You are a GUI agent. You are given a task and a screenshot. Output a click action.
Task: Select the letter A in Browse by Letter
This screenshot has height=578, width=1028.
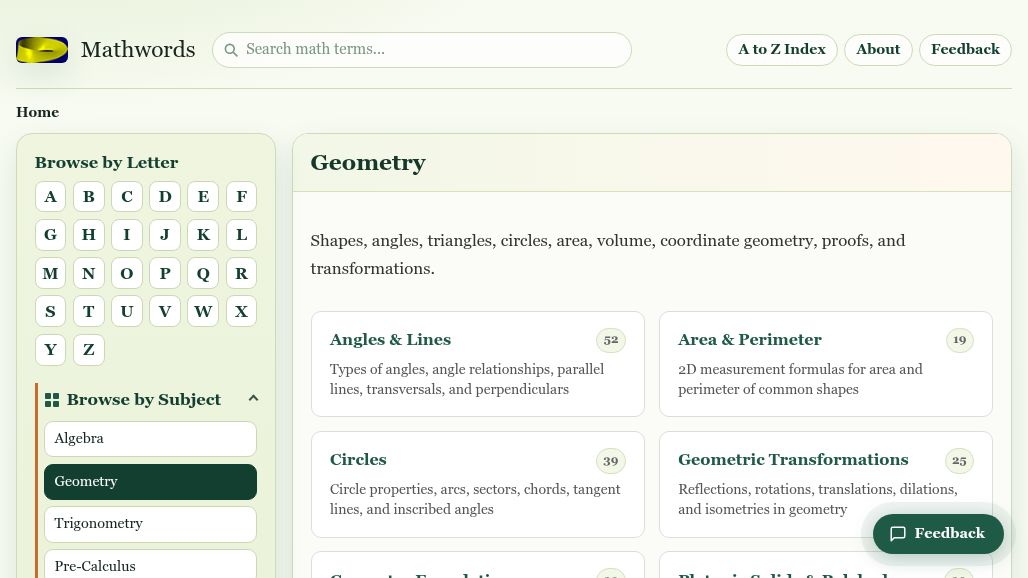50,196
